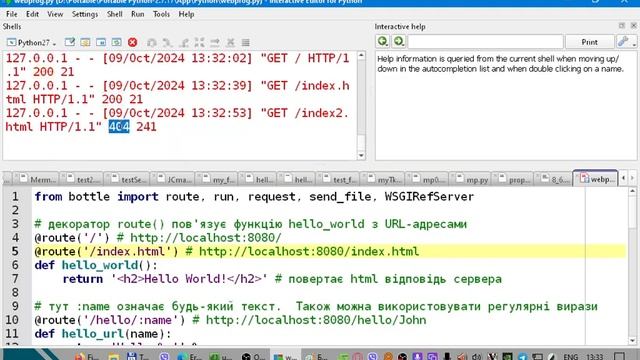Viewport: 640px width, 360px height.
Task: Open the View menu
Action: coord(55,14)
